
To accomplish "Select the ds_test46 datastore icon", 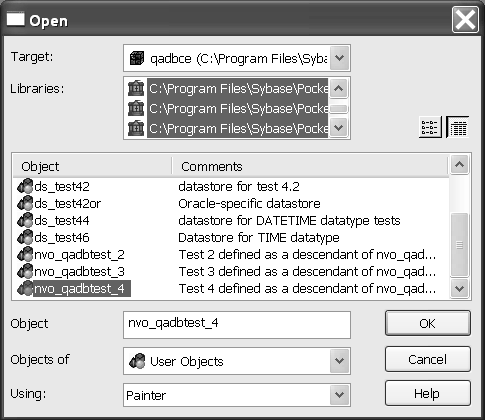I will 25,237.
